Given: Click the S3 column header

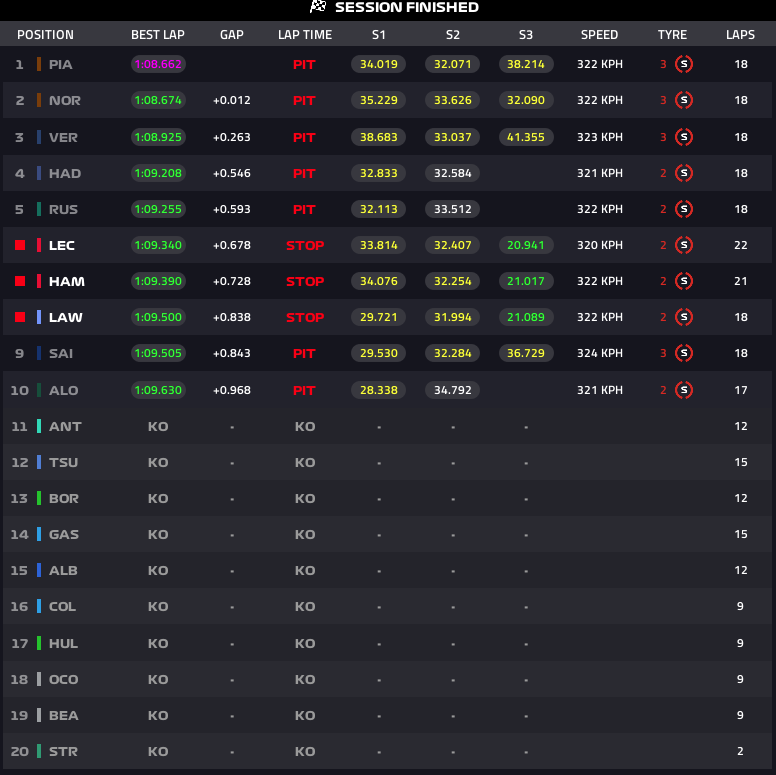Looking at the screenshot, I should (526, 35).
